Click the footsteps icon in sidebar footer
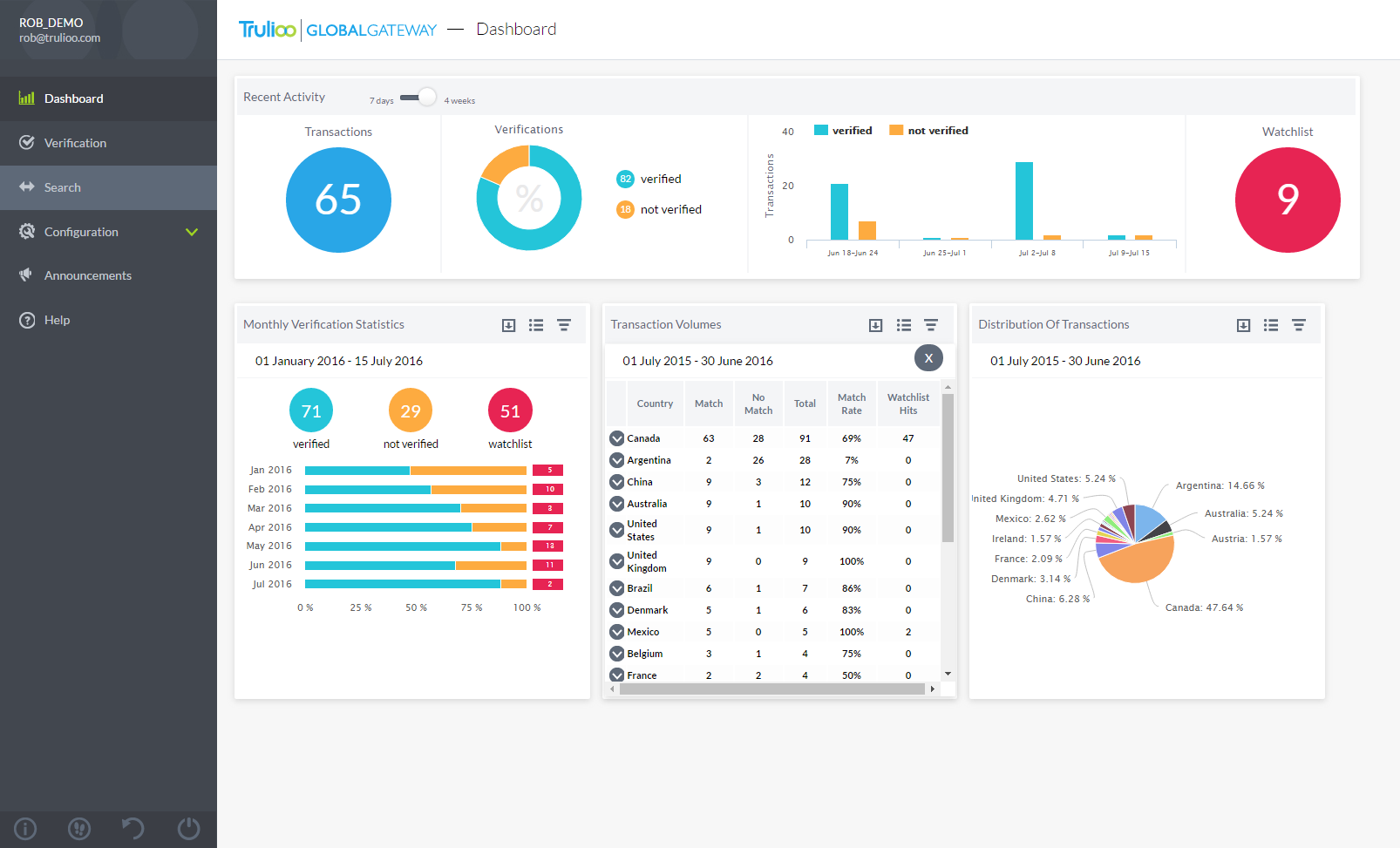Screen dimensions: 1400x848 coord(79,829)
